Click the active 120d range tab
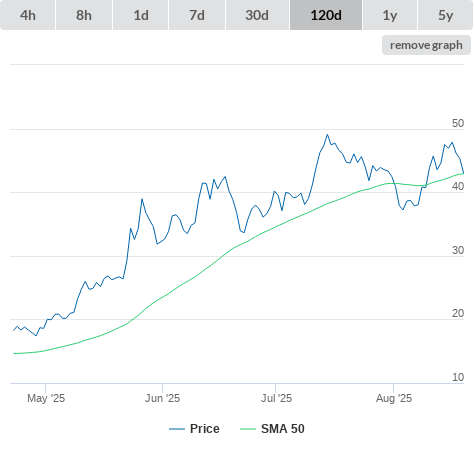This screenshot has width=474, height=455. click(x=326, y=15)
